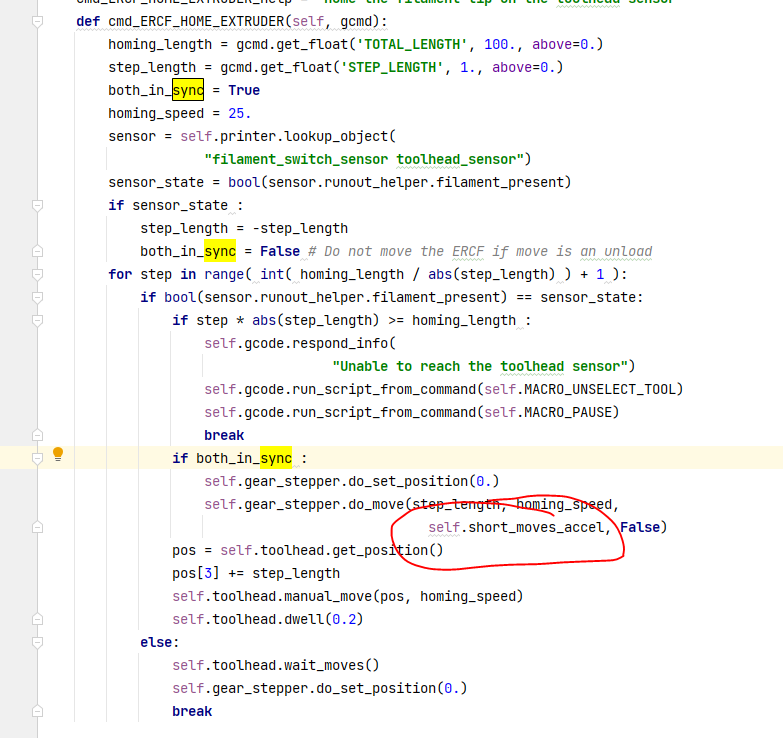Click 'respond_info(' method call

344,343
